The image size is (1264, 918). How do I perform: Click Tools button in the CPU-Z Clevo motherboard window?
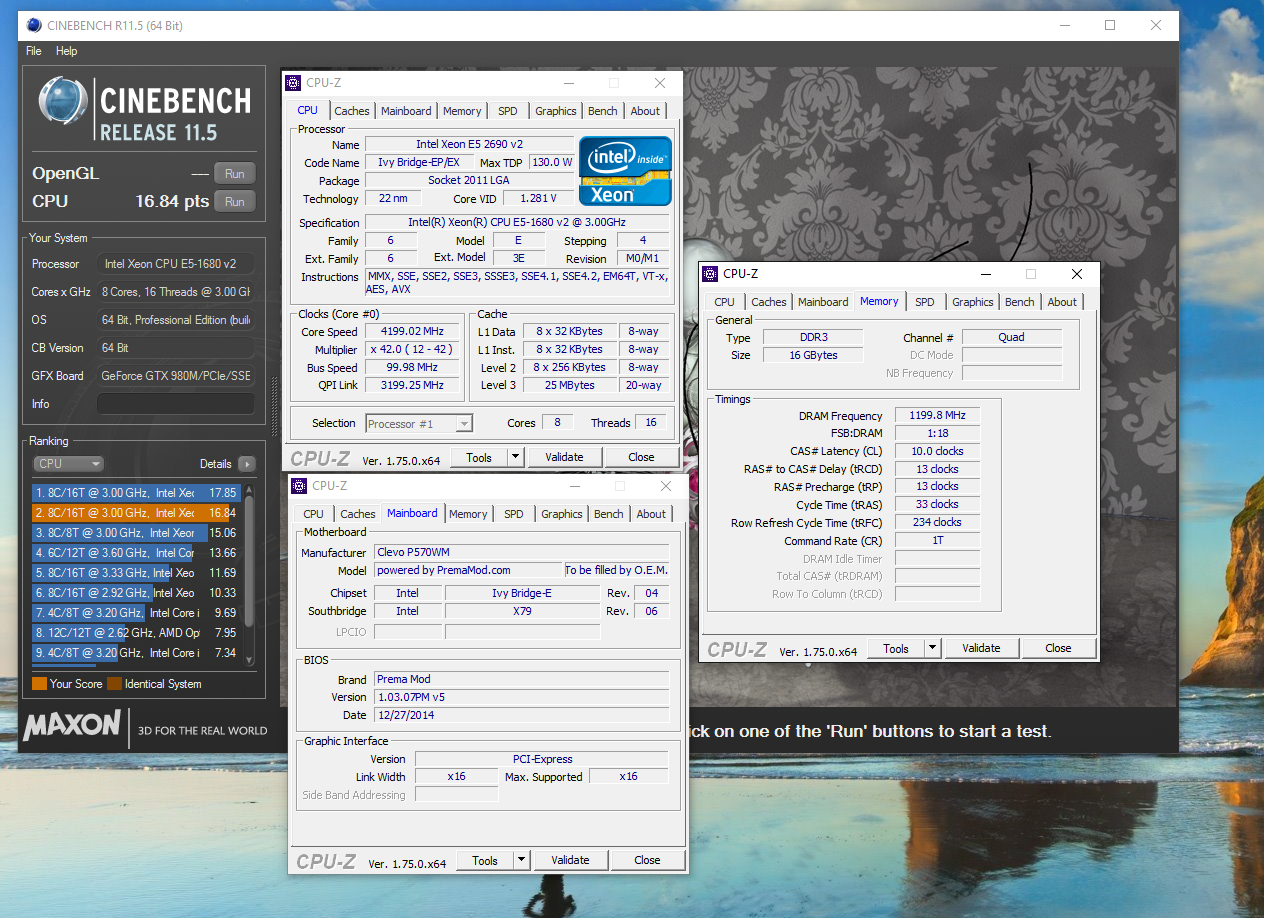(485, 860)
